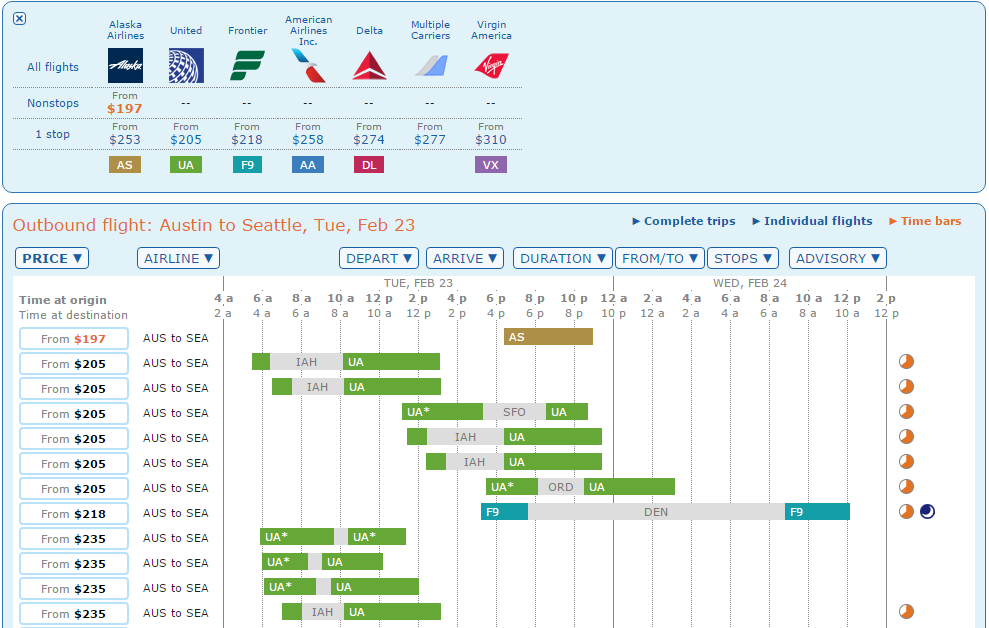Click the F9 DEN layover flight bar
The width and height of the screenshot is (989, 628).
[665, 512]
